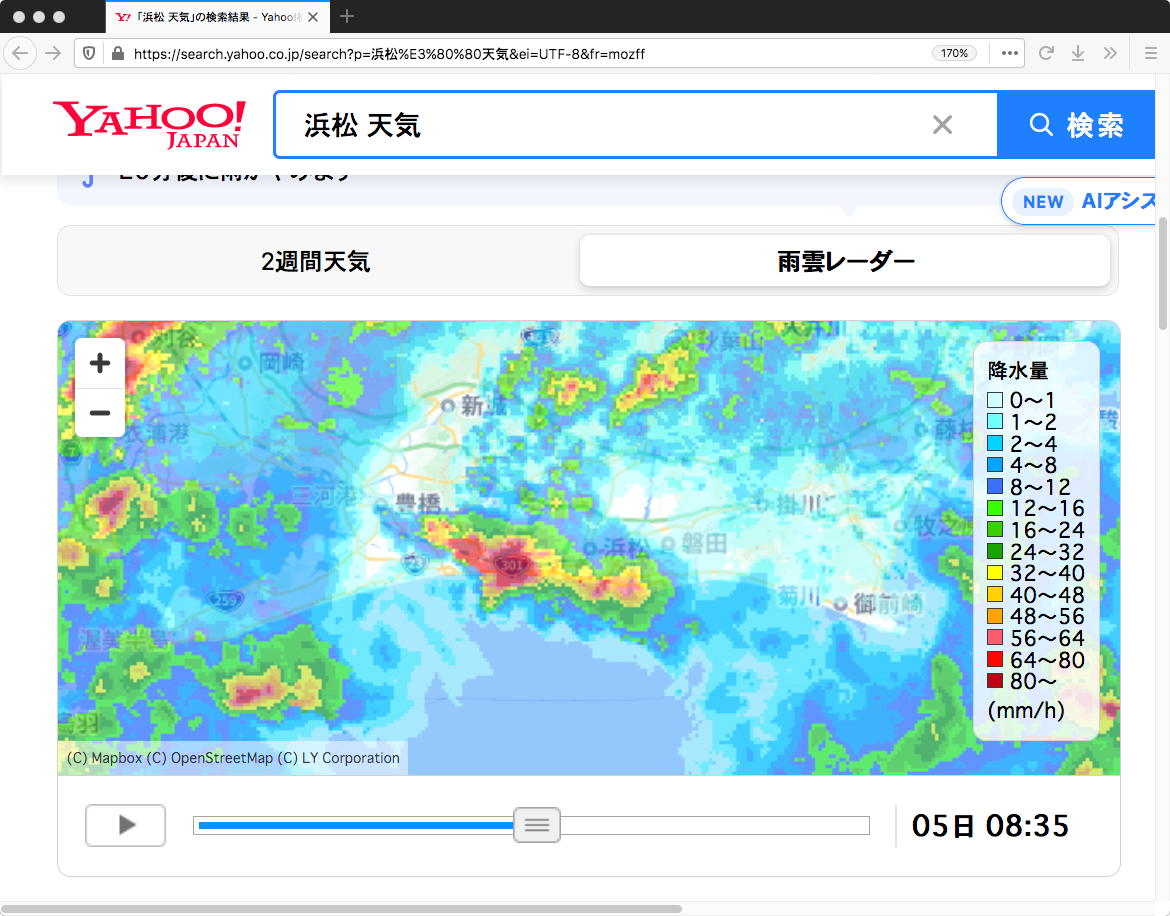Close the Yahoo search results tab

(313, 16)
